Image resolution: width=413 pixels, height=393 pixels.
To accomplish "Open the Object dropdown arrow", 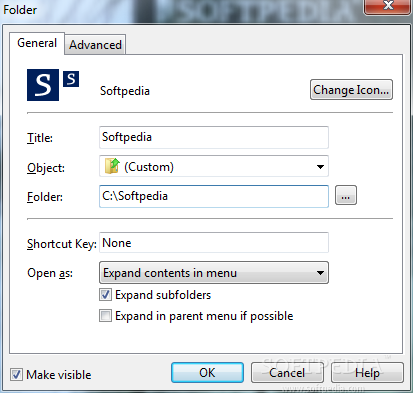I will click(320, 166).
